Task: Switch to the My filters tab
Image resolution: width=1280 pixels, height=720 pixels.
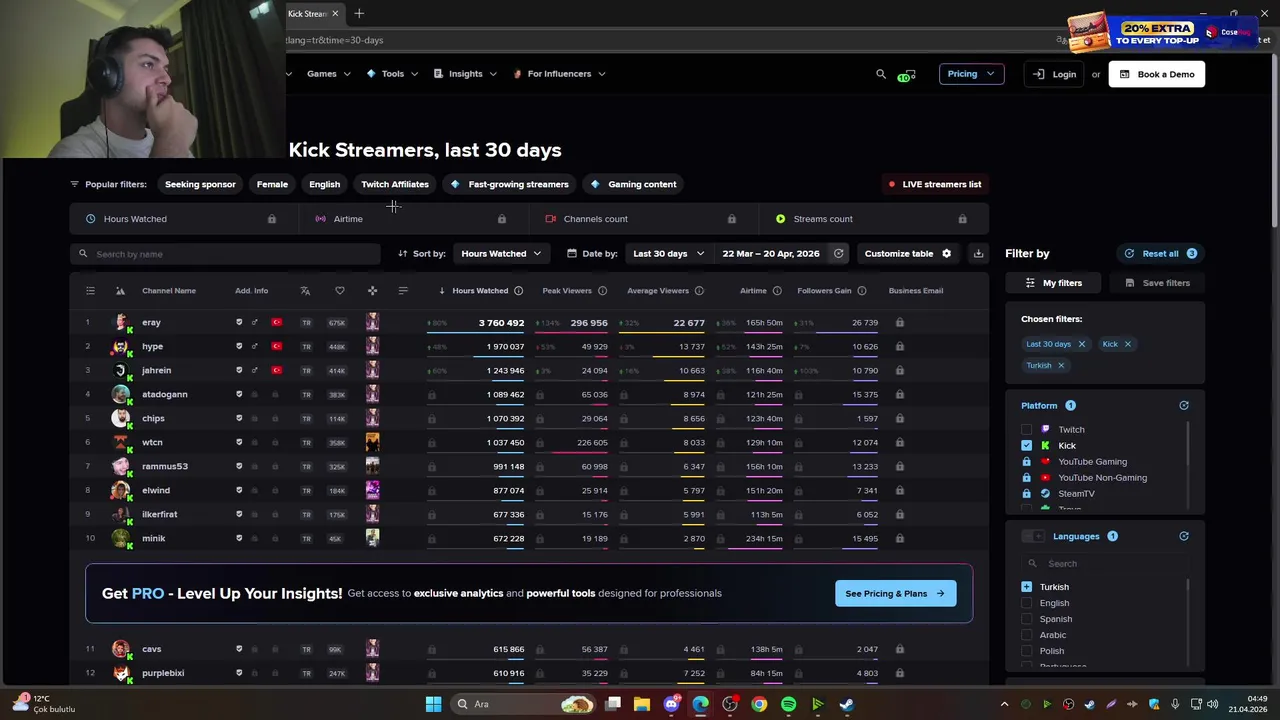Action: tap(1054, 283)
